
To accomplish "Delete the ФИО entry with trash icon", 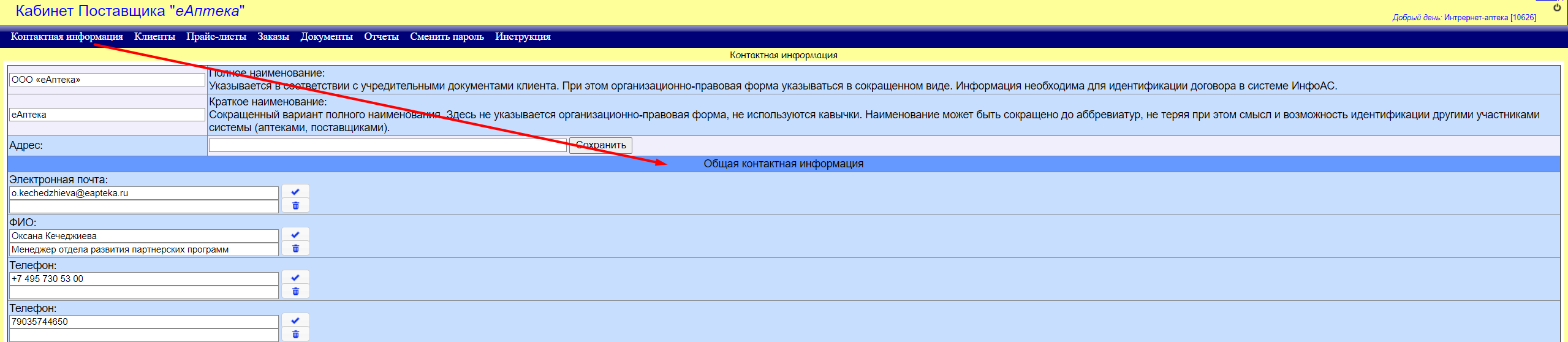I will click(x=295, y=249).
